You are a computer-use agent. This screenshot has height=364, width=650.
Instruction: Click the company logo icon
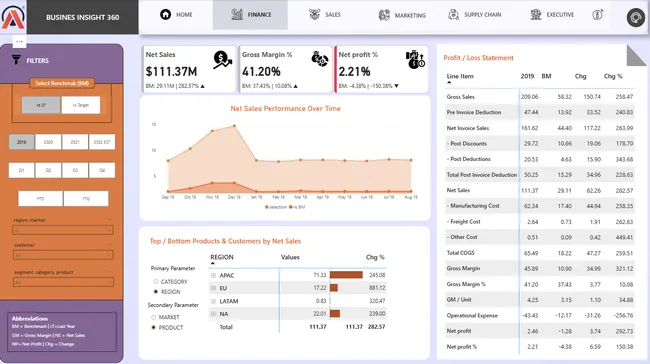(13, 17)
